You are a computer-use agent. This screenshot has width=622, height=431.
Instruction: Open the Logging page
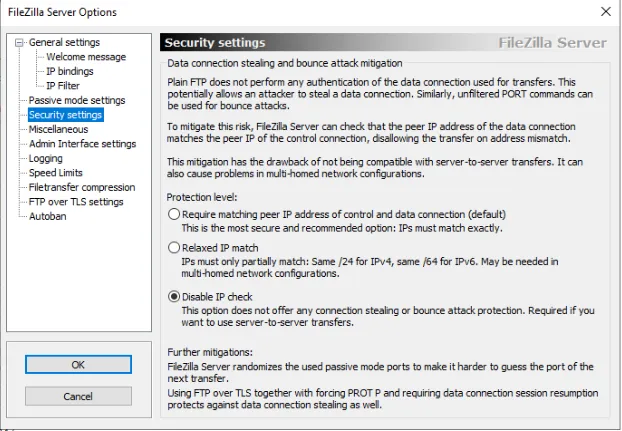(46, 159)
